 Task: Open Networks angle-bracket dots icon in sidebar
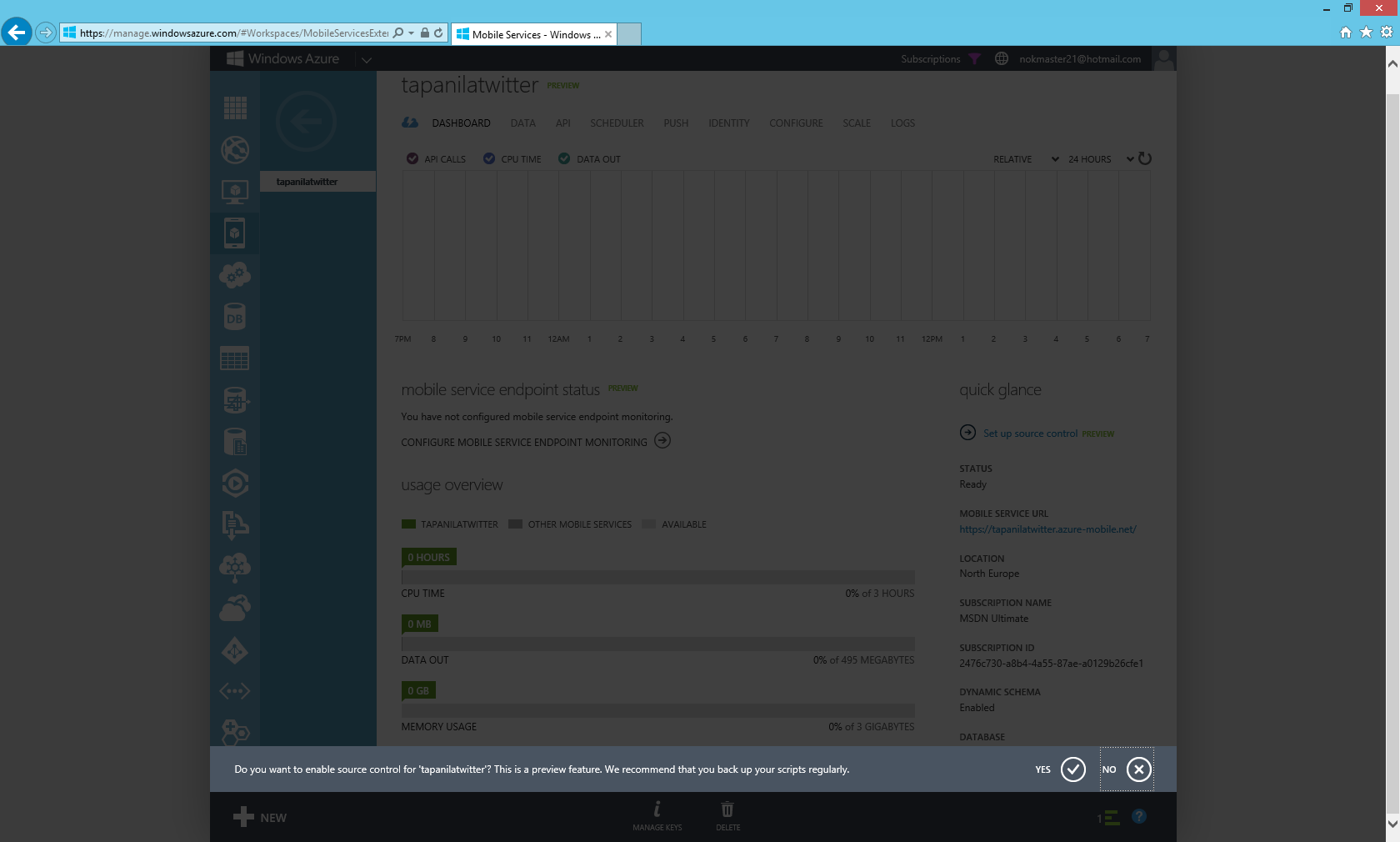[x=235, y=691]
